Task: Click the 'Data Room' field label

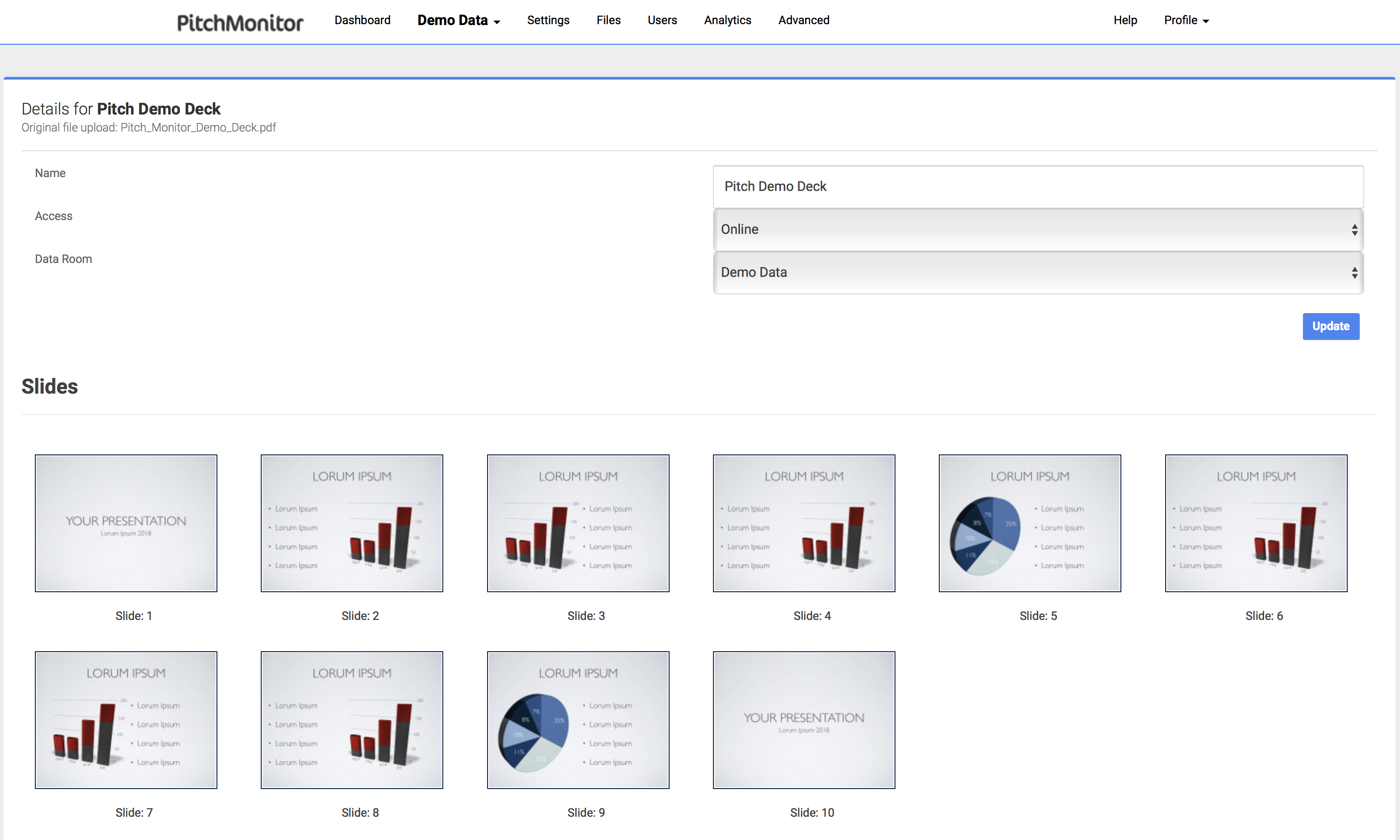Action: pos(64,259)
